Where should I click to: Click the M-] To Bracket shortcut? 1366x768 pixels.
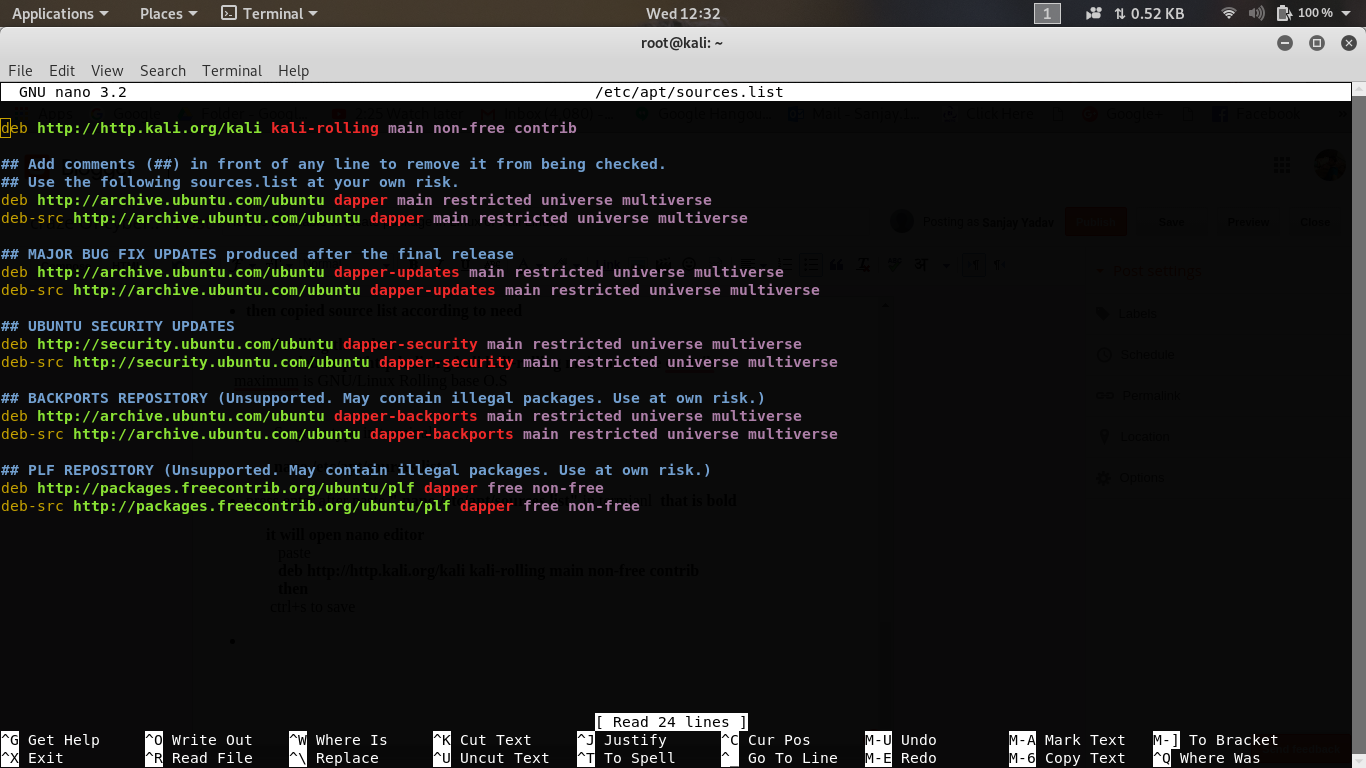point(1216,740)
